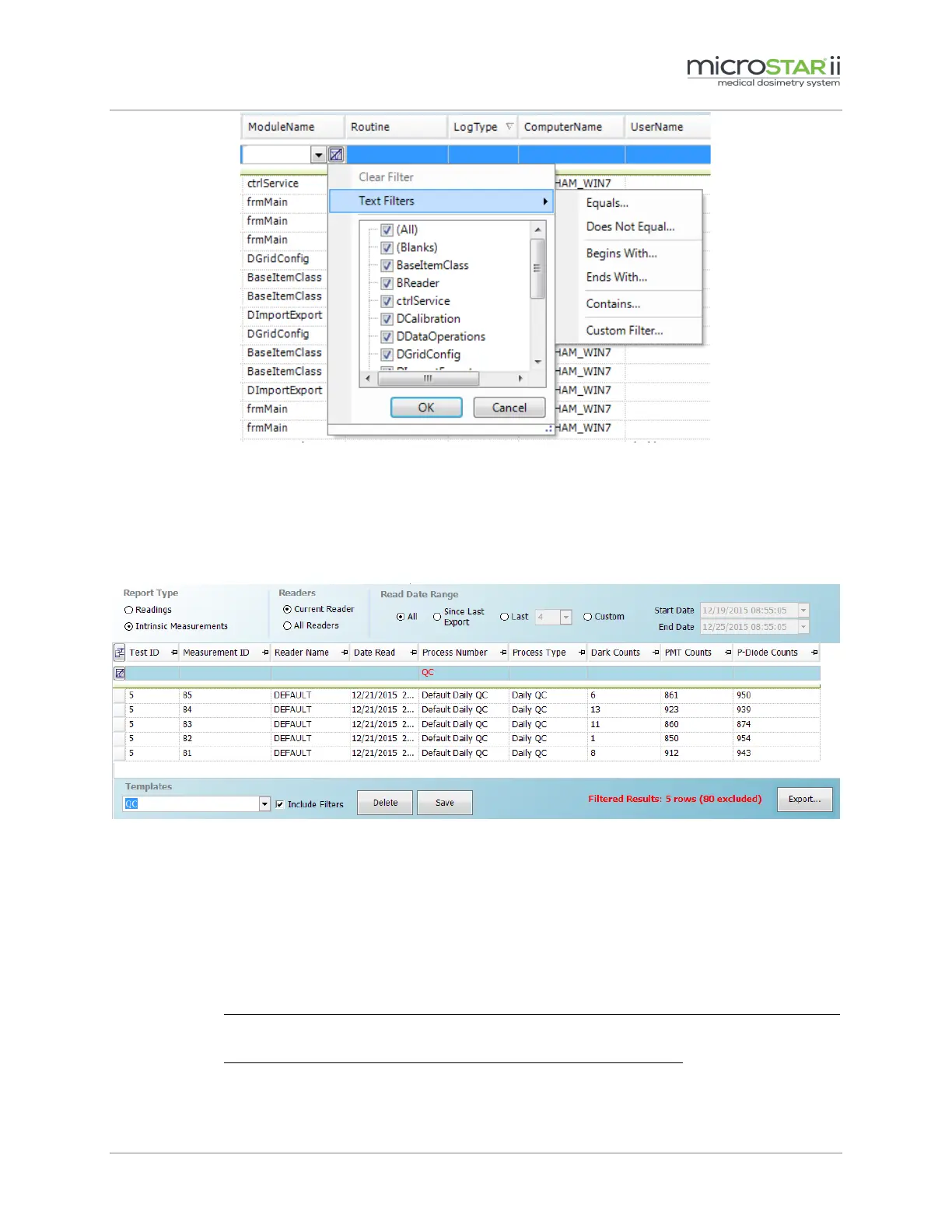952x1232 pixels.
Task: Click the Routine column header
Action: tap(396, 127)
